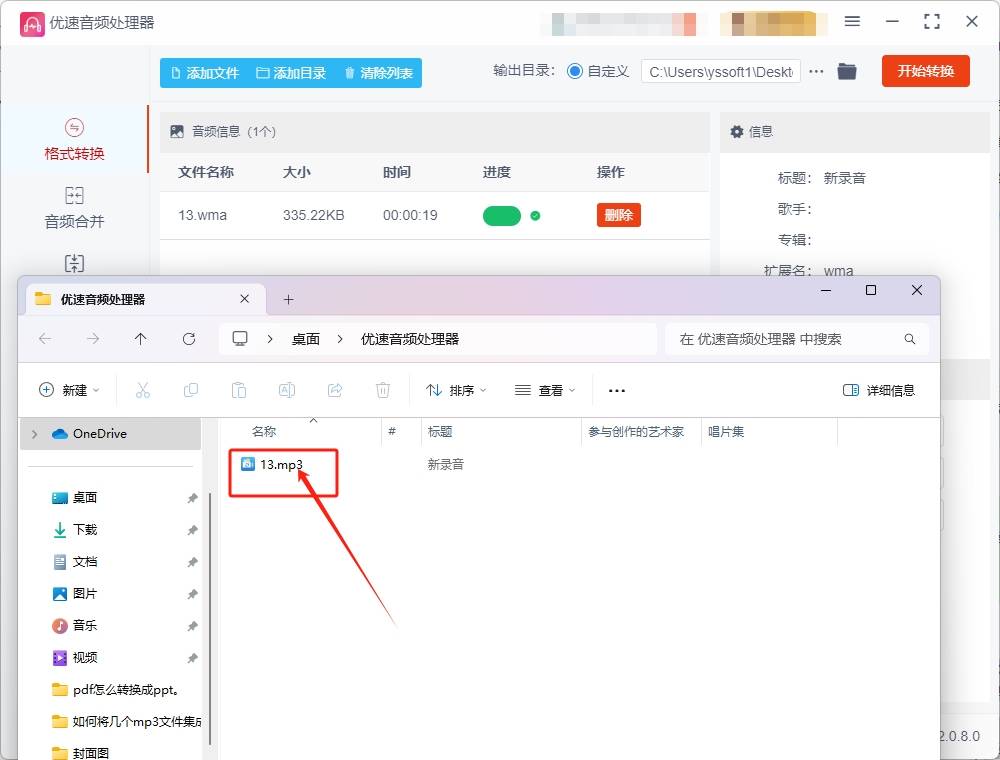The height and width of the screenshot is (760, 1000).
Task: Click the green completed check icon
Action: tap(535, 216)
